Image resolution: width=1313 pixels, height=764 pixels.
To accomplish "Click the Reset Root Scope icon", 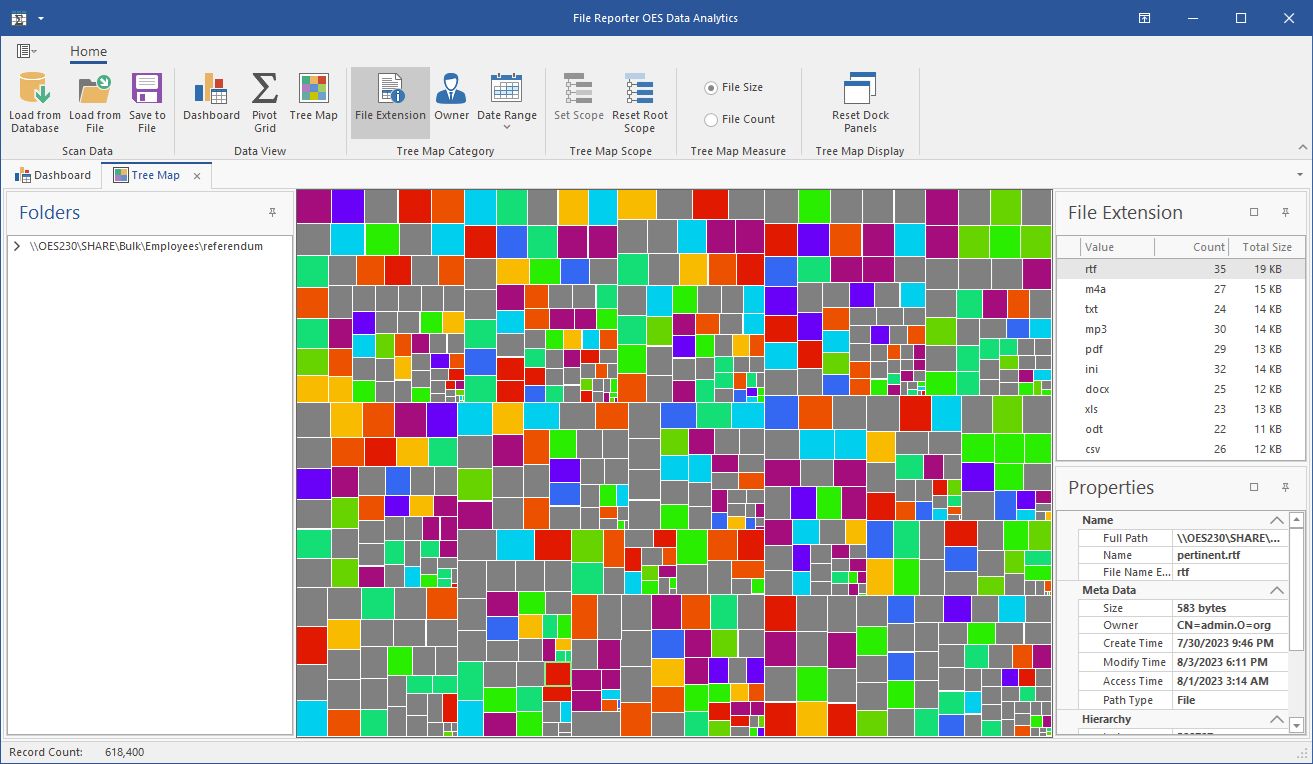I will 639,90.
